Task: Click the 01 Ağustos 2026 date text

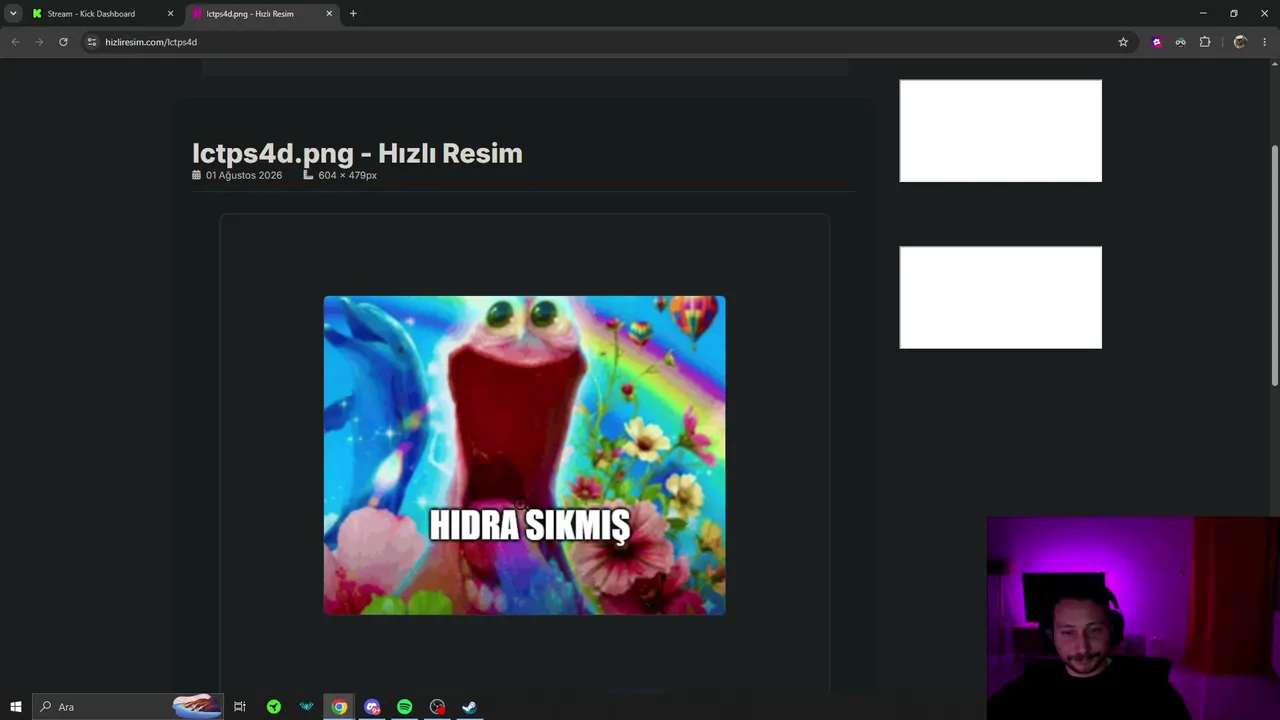Action: tap(244, 175)
